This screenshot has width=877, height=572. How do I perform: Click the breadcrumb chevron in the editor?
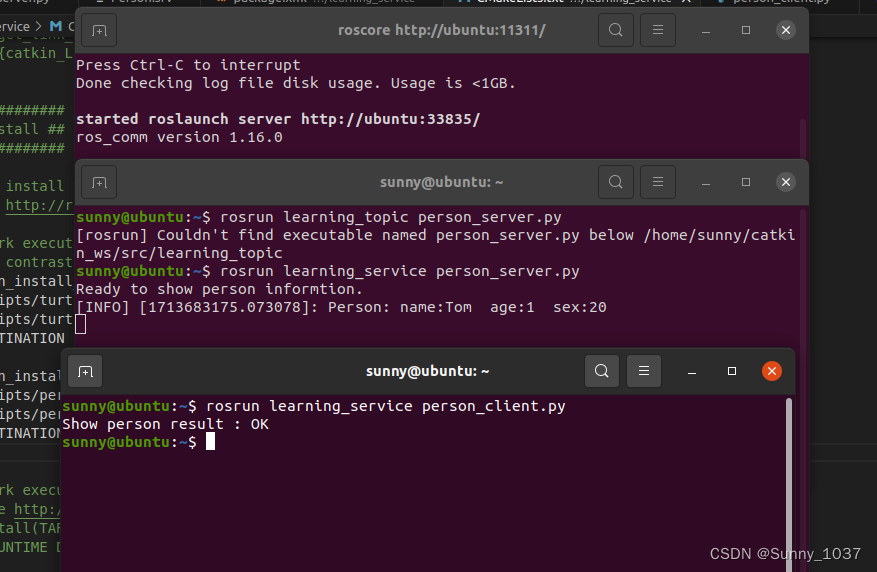(39, 26)
